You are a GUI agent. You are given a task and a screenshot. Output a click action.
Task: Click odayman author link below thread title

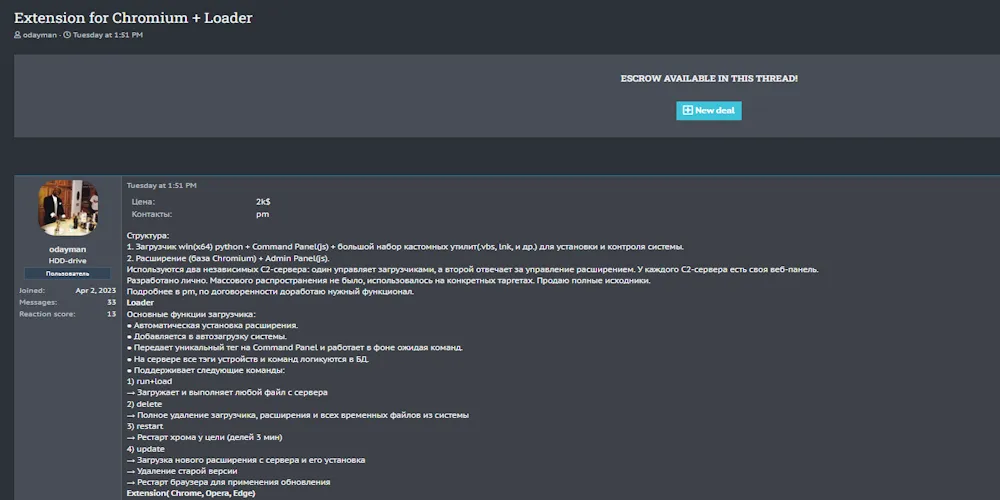point(40,35)
